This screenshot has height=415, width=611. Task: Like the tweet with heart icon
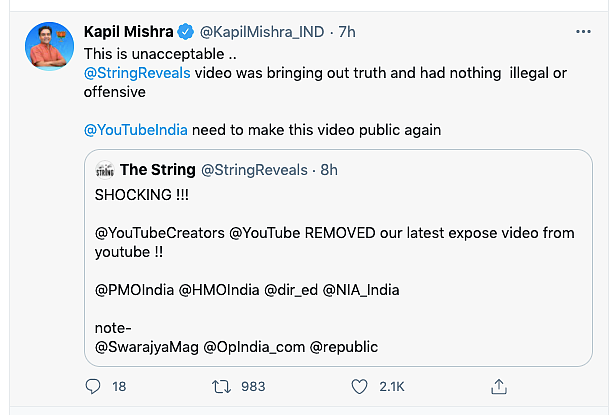(x=360, y=386)
